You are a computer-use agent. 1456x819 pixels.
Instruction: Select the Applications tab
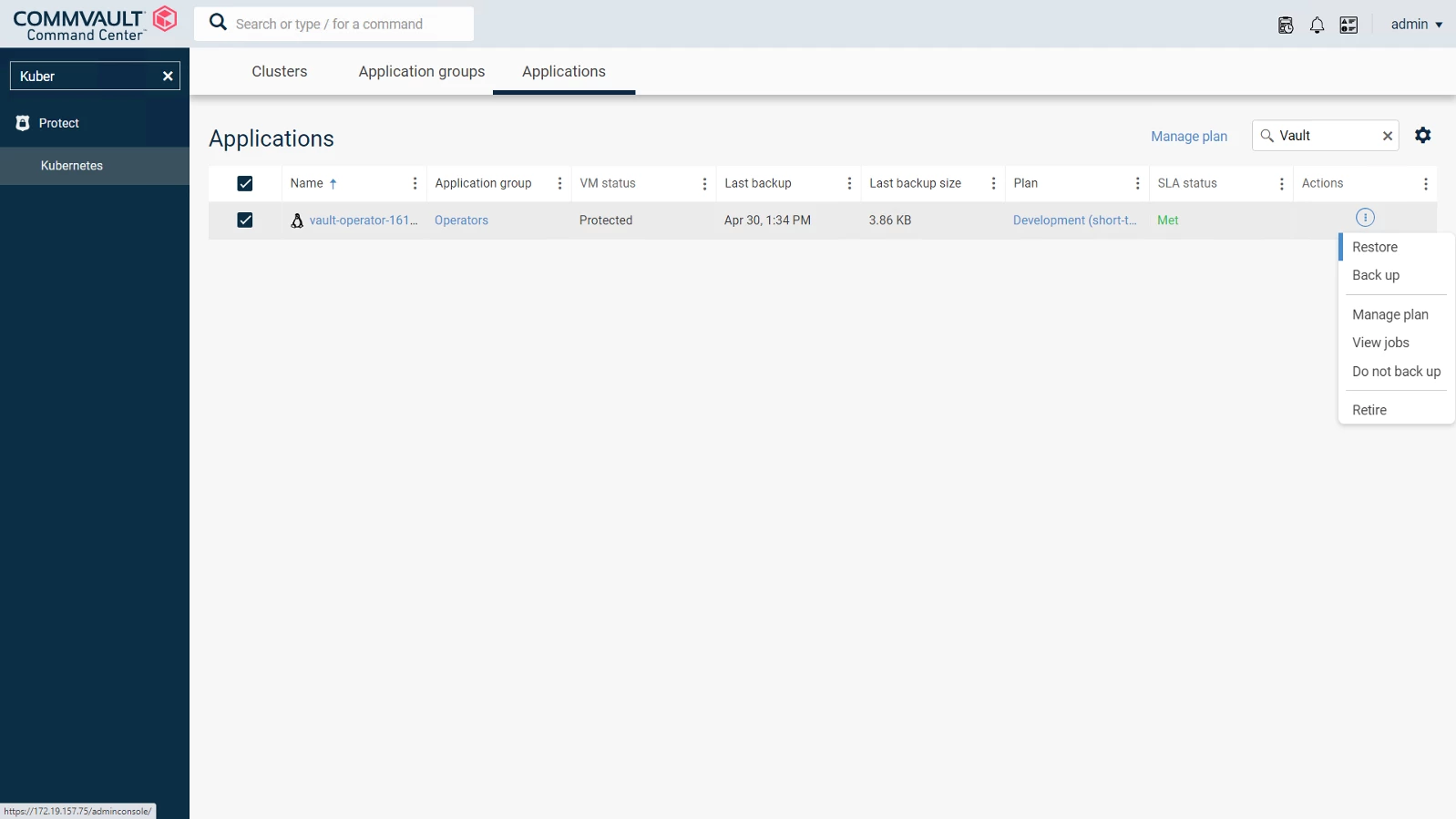click(x=564, y=71)
